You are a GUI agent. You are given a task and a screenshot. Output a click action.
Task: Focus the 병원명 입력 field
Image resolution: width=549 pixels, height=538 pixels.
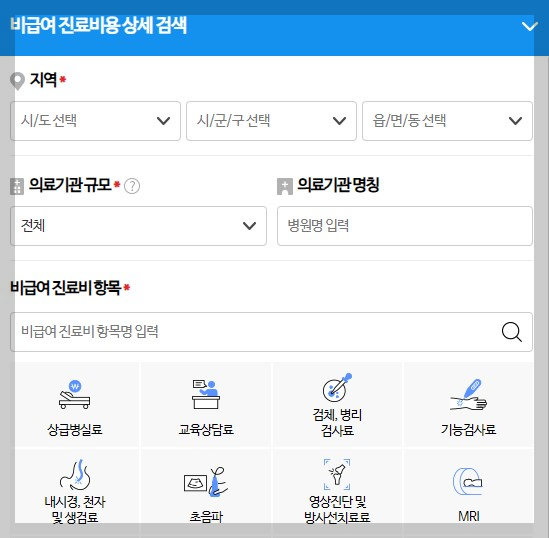[405, 226]
